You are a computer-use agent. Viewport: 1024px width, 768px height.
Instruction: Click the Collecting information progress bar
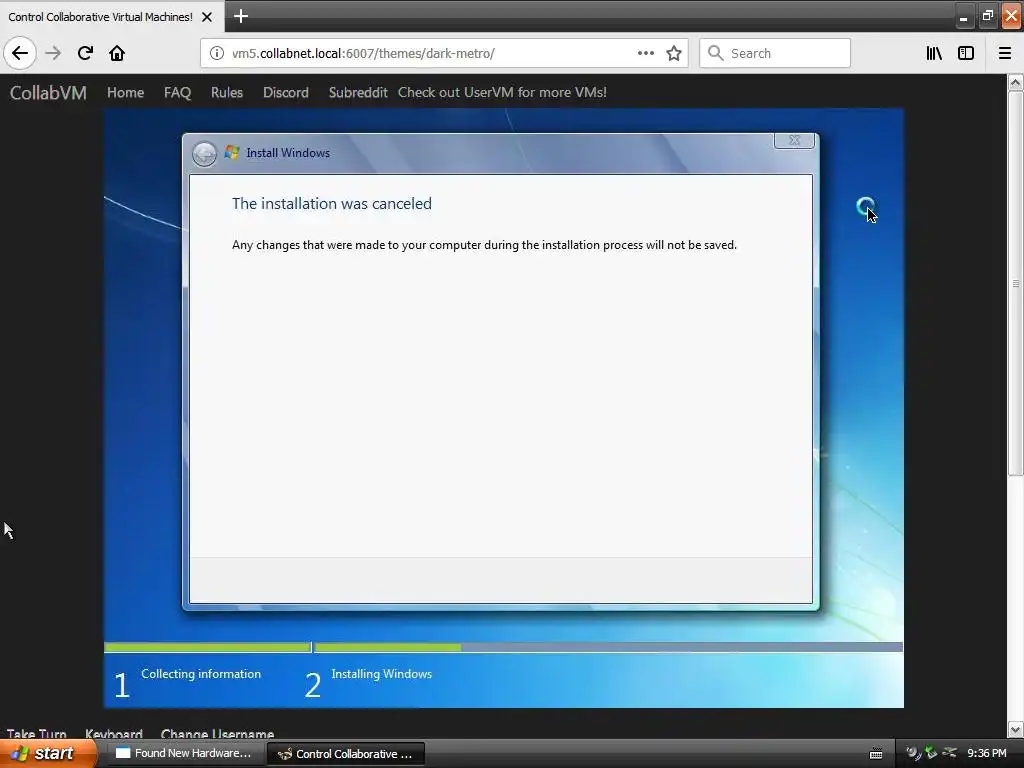pos(207,647)
